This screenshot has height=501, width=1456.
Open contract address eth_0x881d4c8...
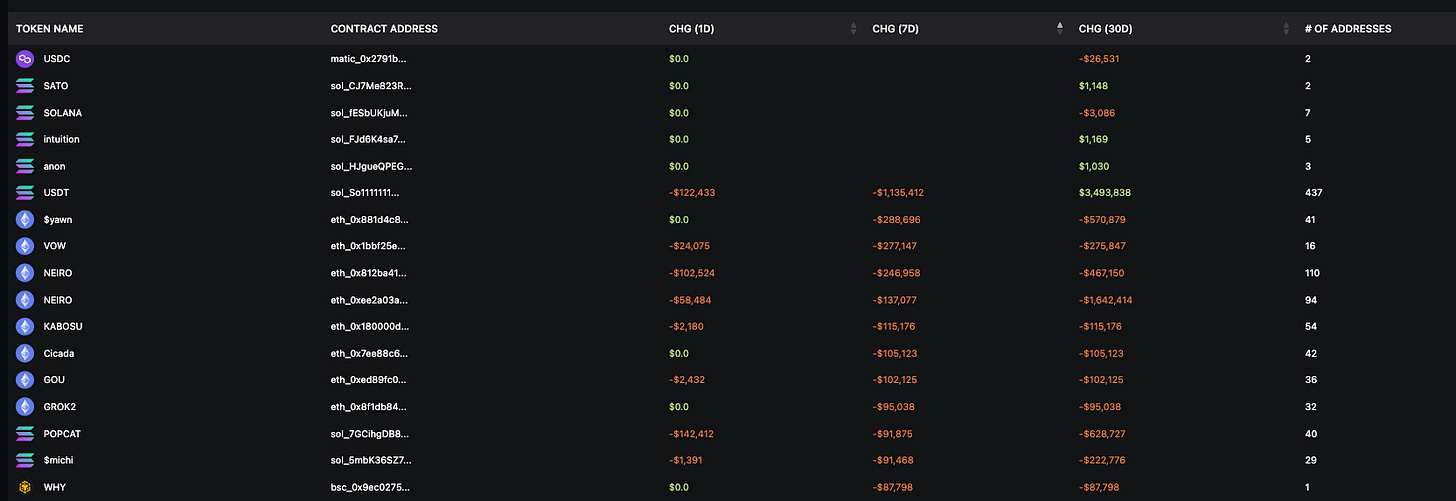pyautogui.click(x=369, y=219)
